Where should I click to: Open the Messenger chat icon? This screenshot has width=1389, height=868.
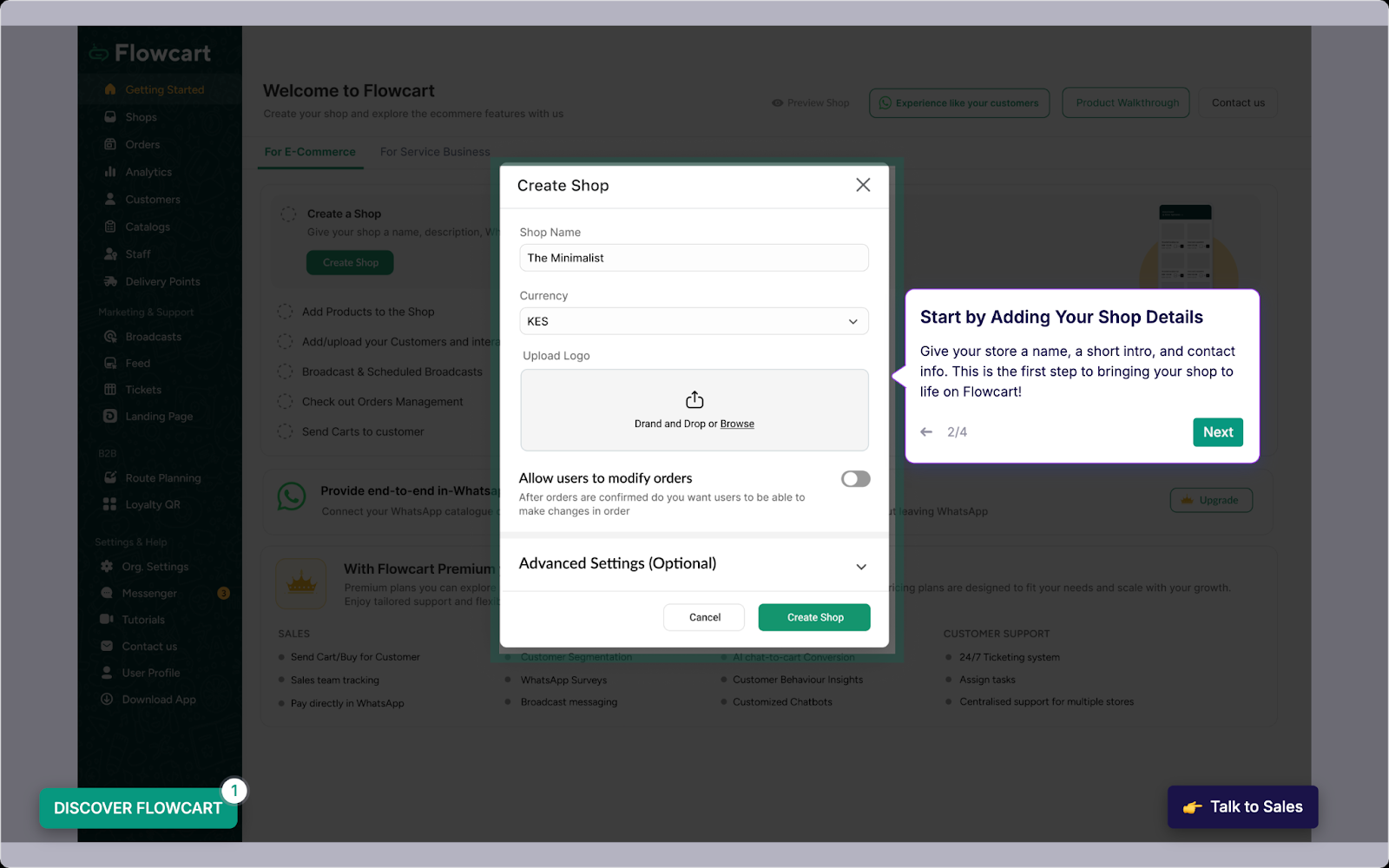point(107,593)
